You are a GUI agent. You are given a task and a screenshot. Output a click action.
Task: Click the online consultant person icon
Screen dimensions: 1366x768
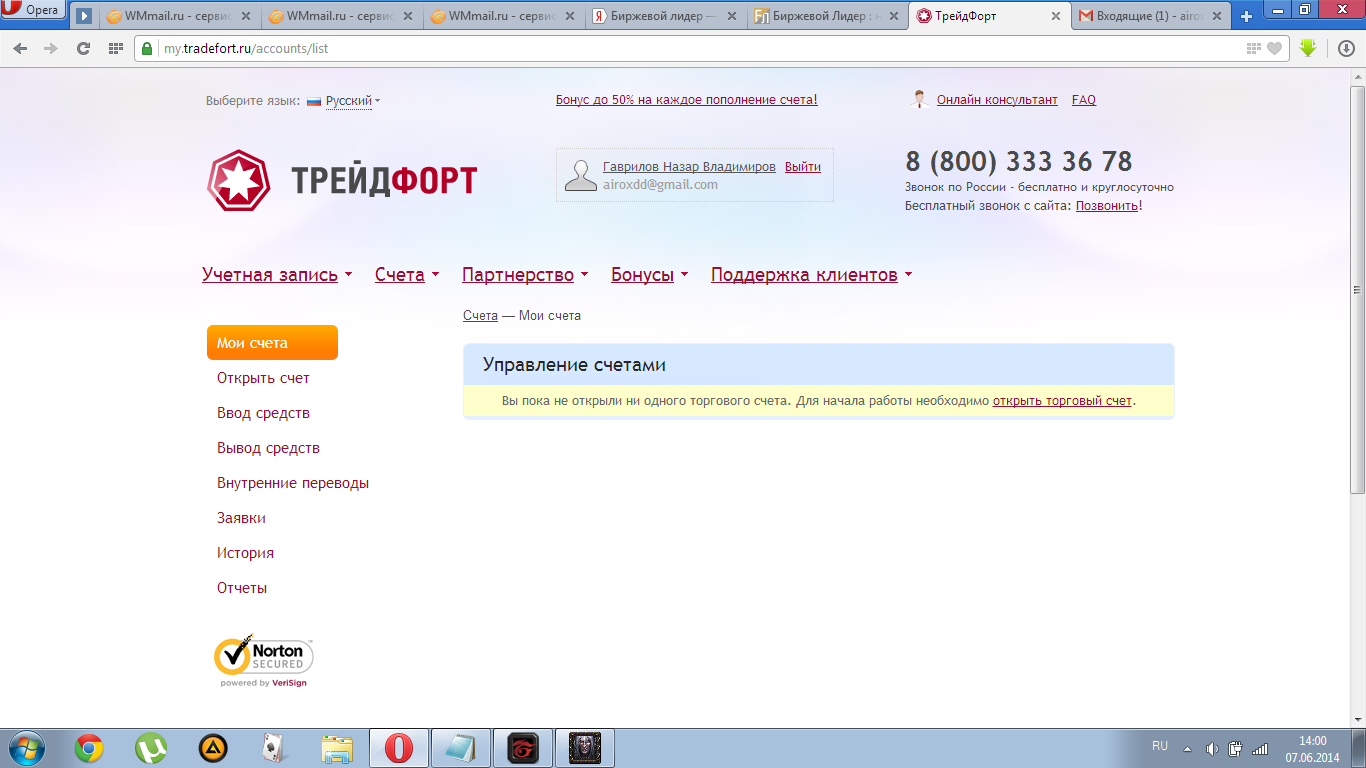tap(920, 99)
